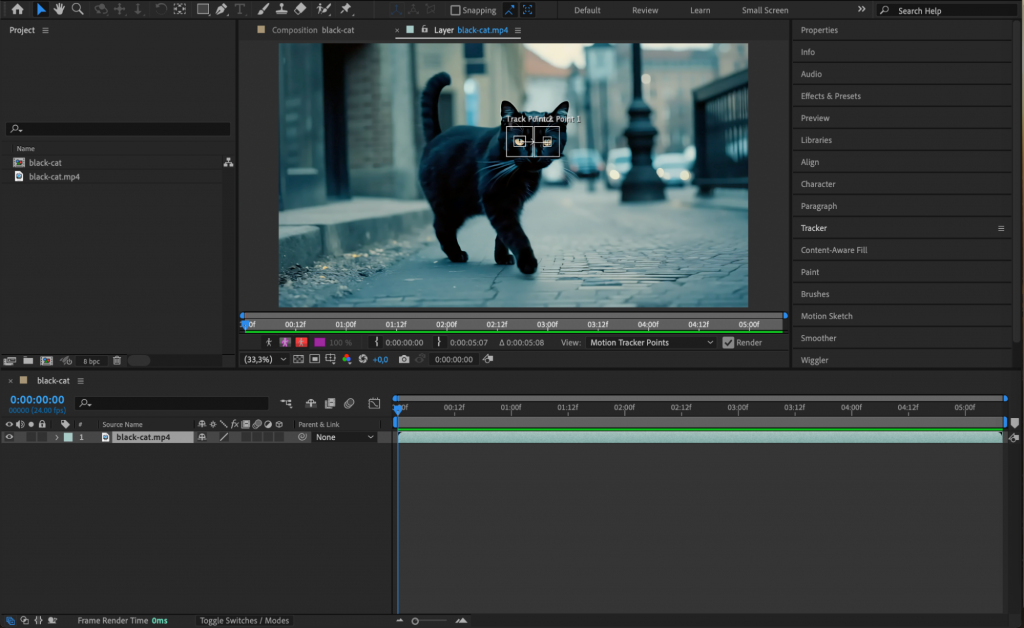Select the Roto Brush tool
This screenshot has height=628, width=1024.
coord(321,10)
